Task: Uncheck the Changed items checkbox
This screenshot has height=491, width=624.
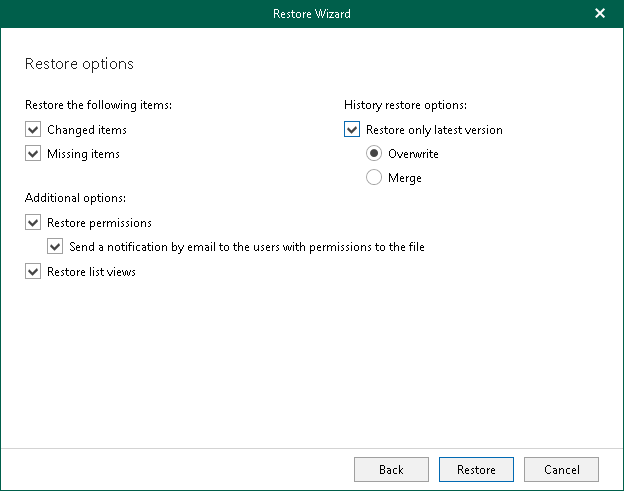Action: click(x=33, y=130)
